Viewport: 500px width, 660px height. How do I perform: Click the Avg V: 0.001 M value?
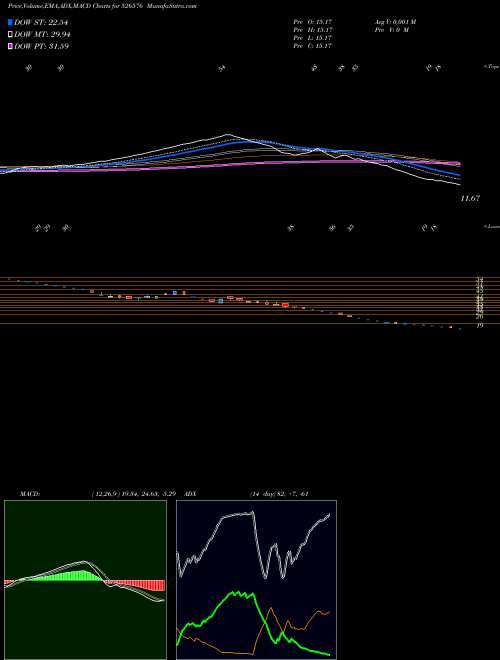[x=395, y=21]
